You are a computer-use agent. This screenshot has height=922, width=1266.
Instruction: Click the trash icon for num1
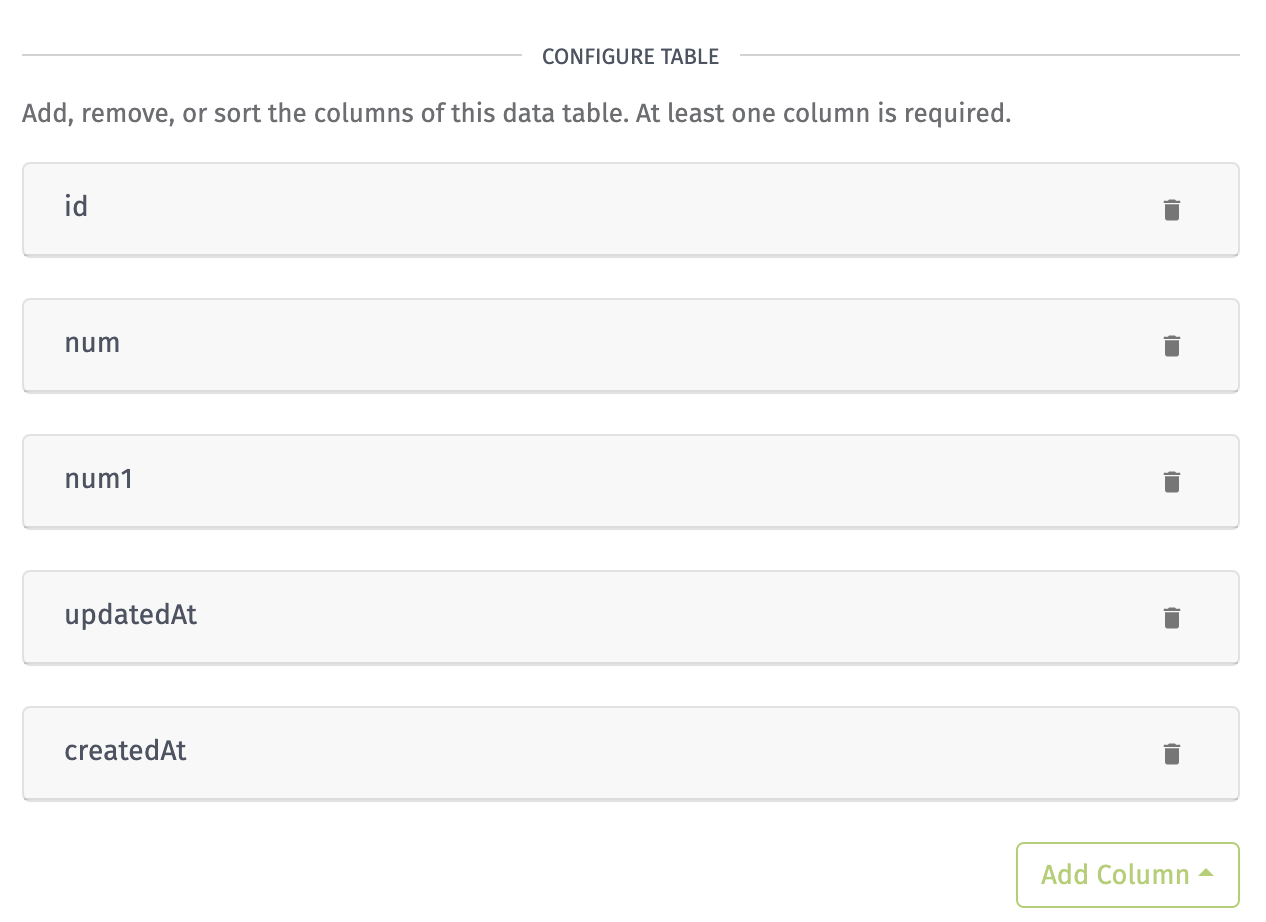1172,482
